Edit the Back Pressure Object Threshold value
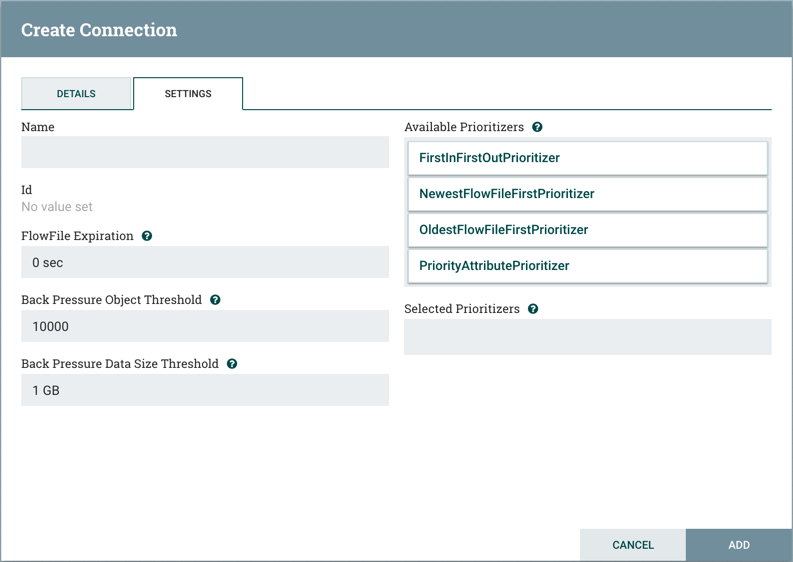Image resolution: width=793 pixels, height=562 pixels. 205,326
